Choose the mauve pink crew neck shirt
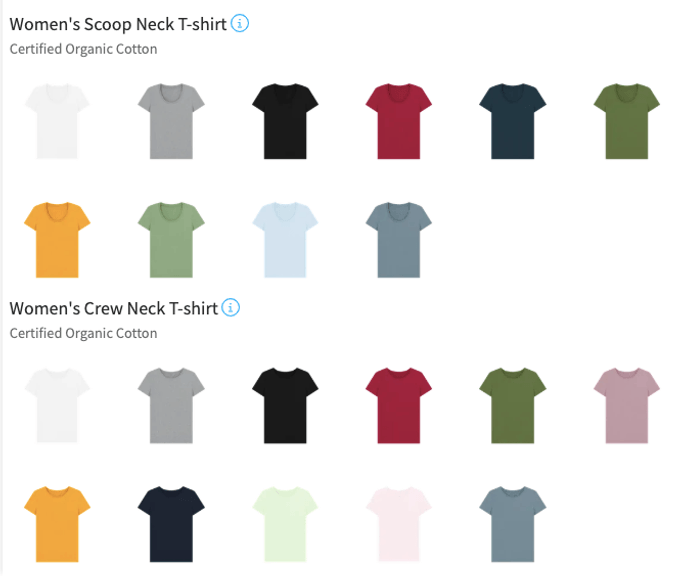Screen dimensions: 680x576 627,406
